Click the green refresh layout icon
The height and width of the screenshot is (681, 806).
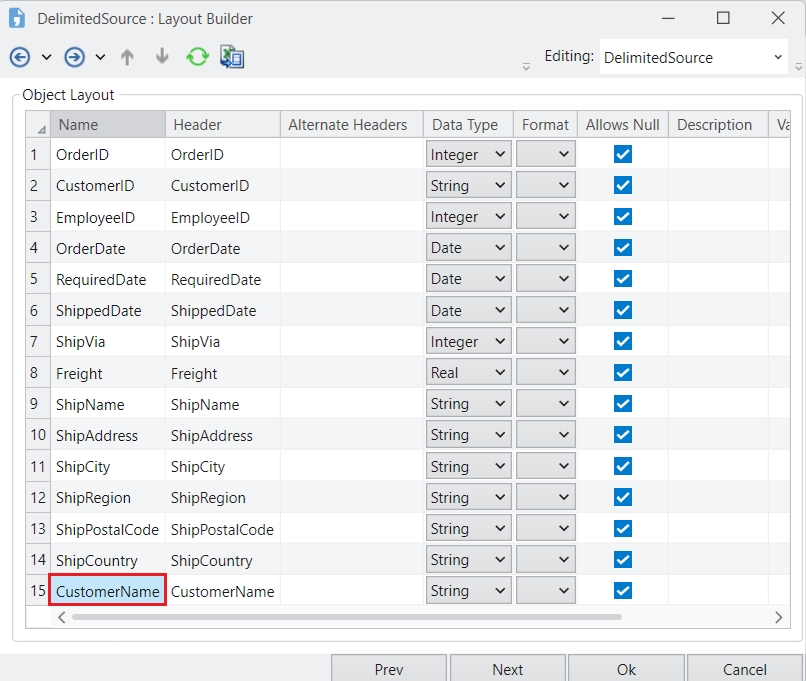coord(197,57)
